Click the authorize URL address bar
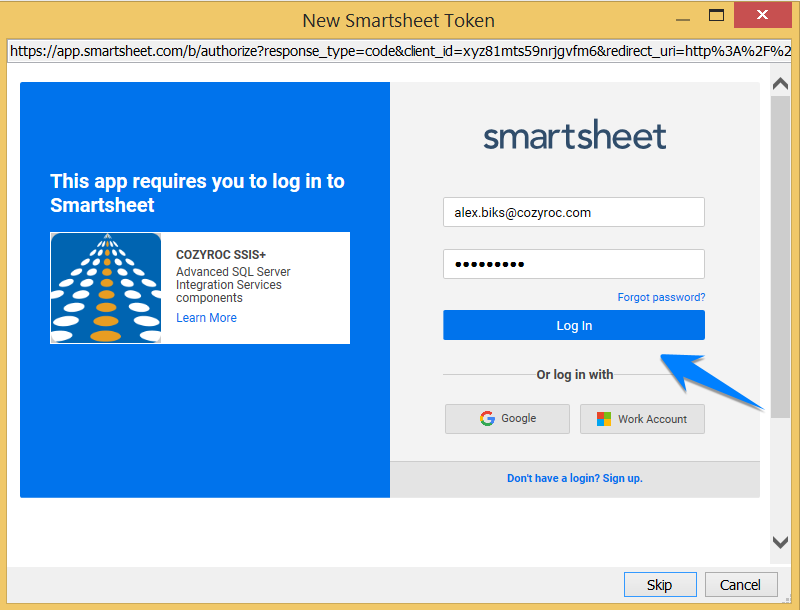800x610 pixels. (399, 51)
